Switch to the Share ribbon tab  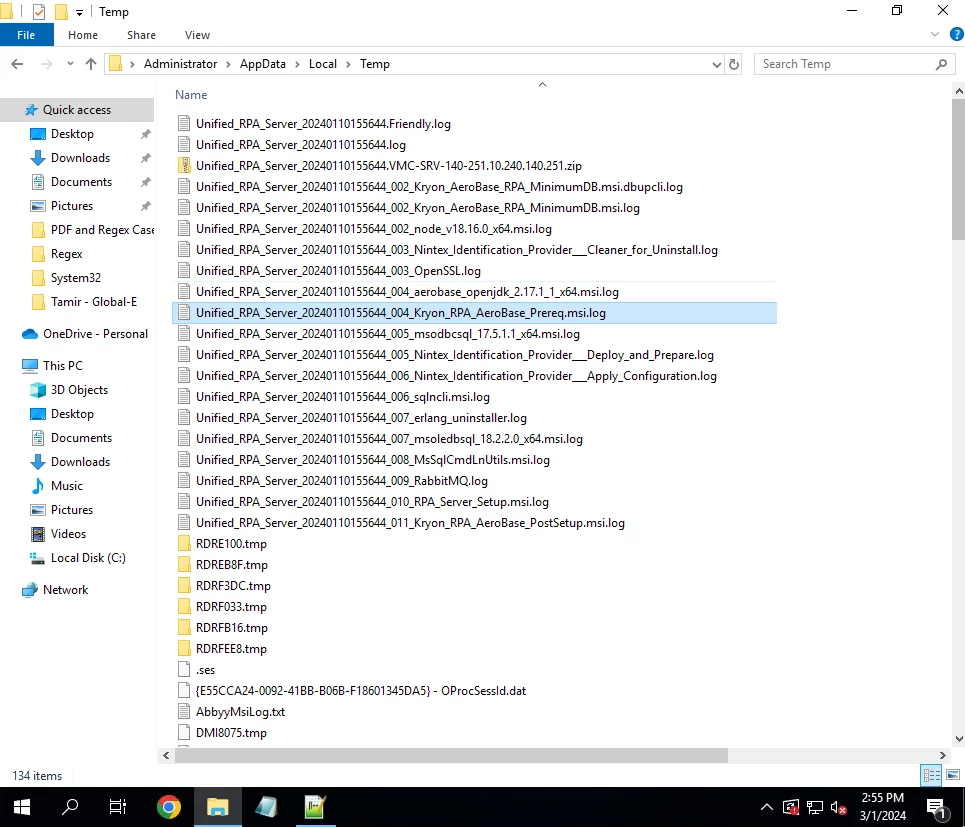coord(141,35)
